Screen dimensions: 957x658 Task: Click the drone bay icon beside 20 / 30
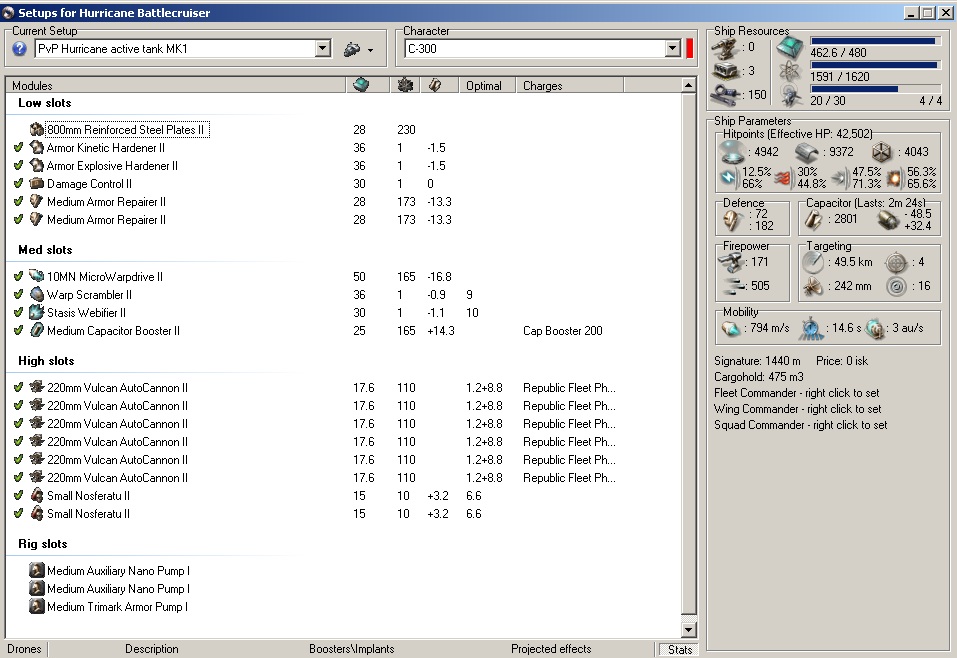[790, 96]
